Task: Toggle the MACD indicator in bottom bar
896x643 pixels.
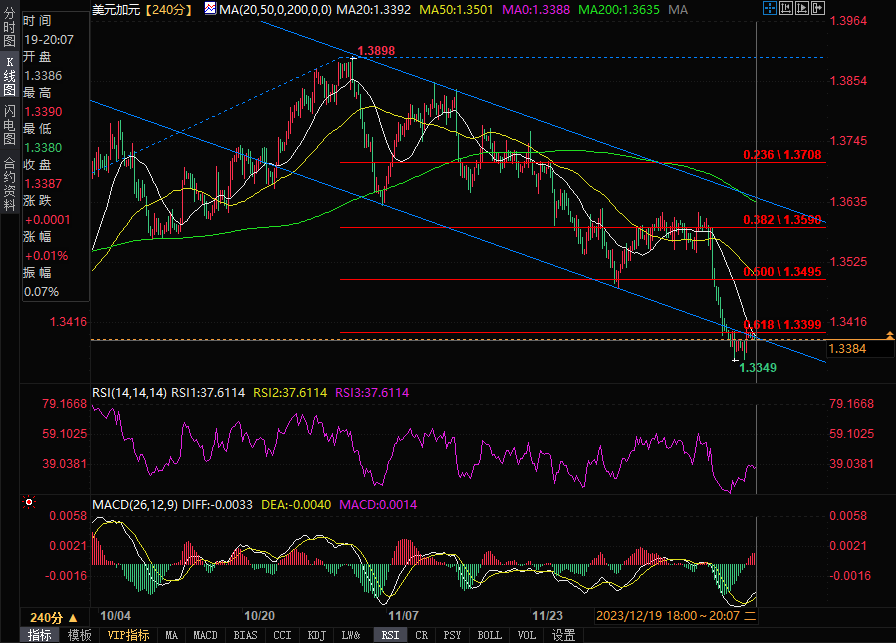Action: click(x=205, y=635)
